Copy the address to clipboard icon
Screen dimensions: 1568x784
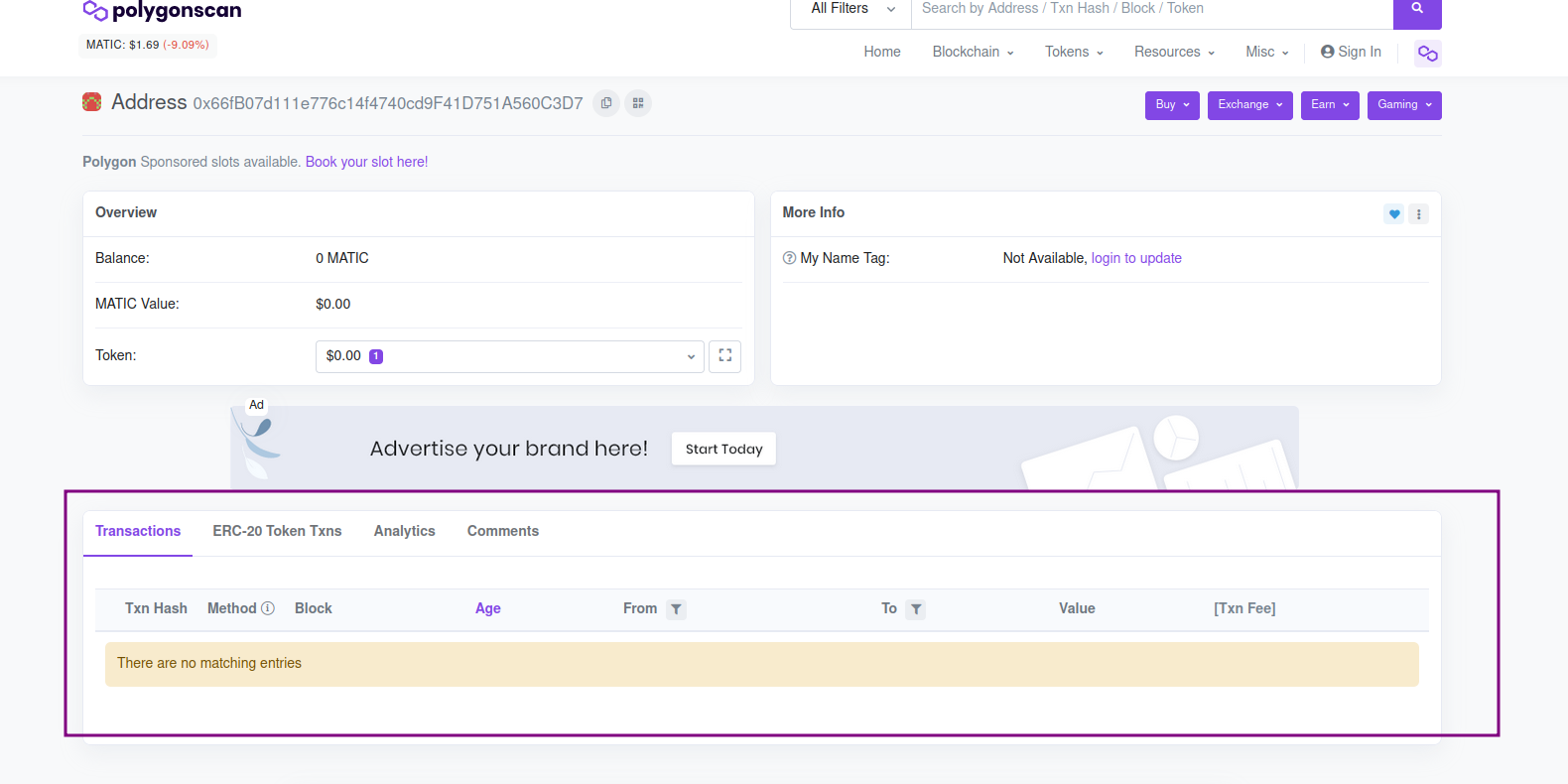[x=606, y=103]
